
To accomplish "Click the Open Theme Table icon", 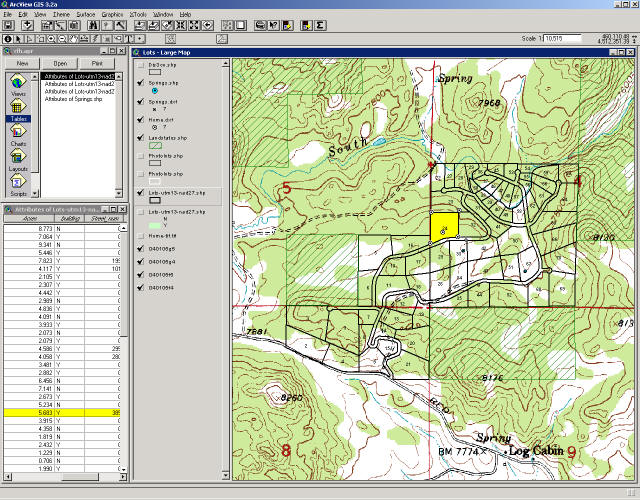I will 74,26.
